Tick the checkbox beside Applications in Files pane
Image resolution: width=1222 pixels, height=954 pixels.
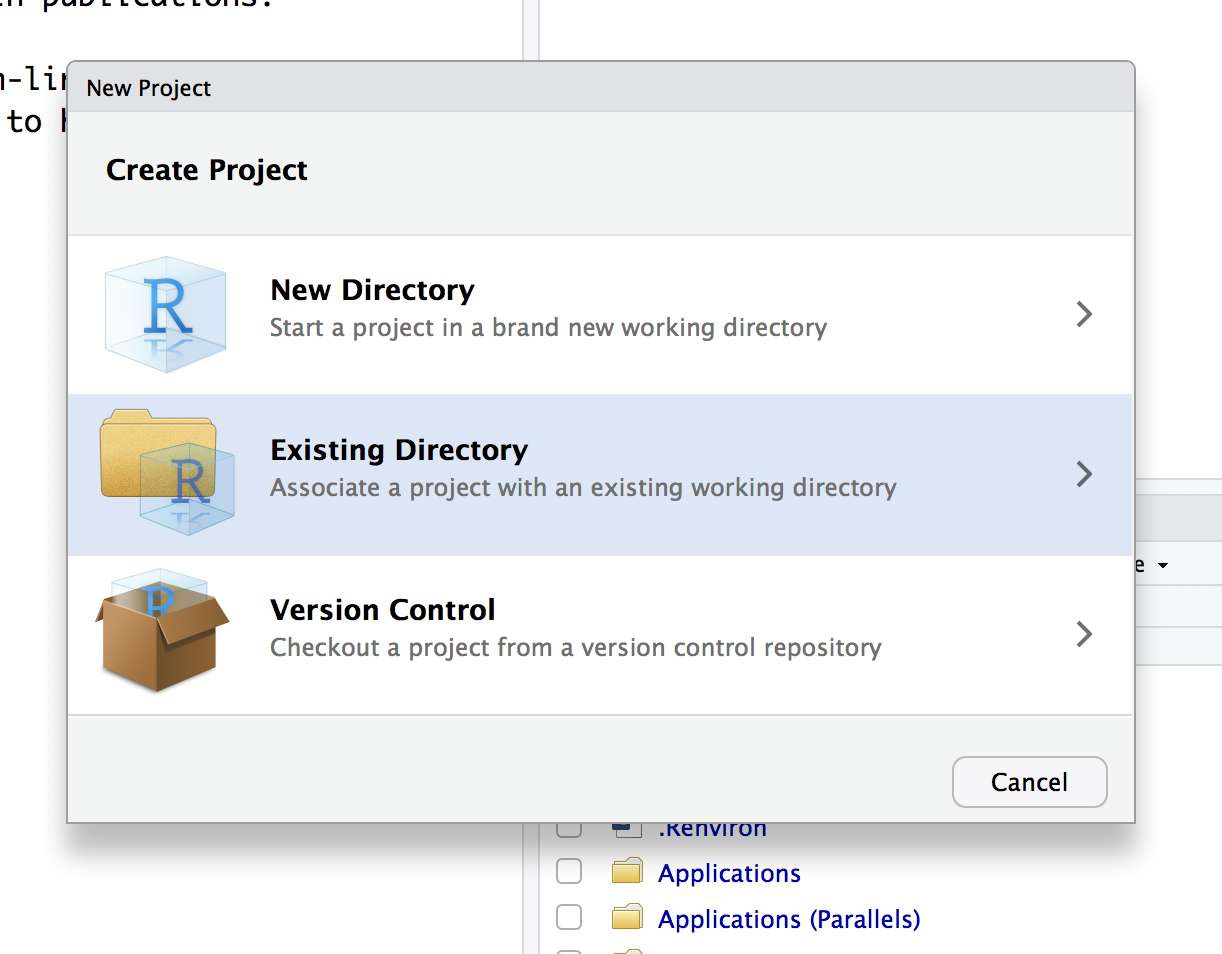568,872
